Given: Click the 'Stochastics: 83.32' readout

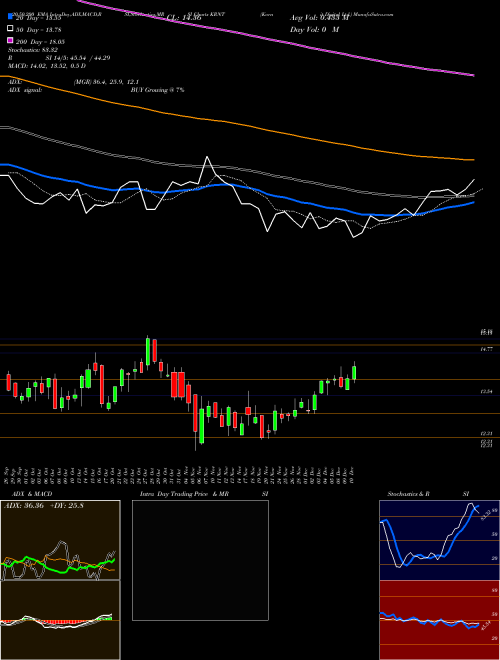Looking at the screenshot, I should (33, 50).
